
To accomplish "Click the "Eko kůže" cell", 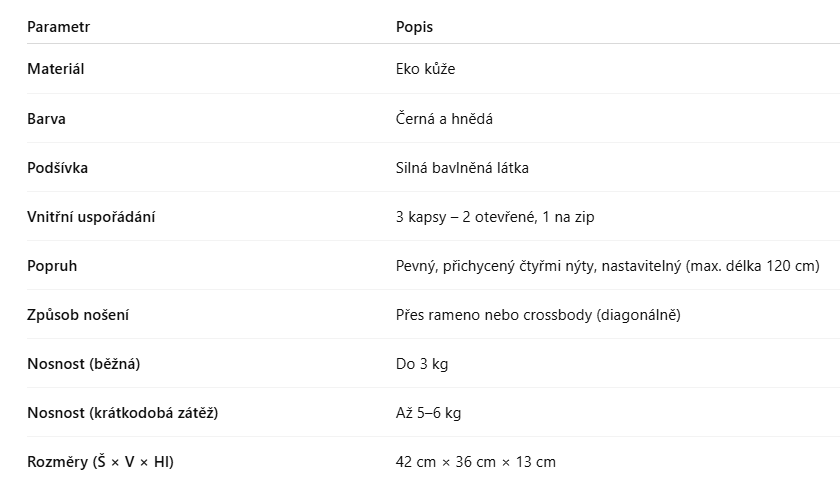I will 425,69.
